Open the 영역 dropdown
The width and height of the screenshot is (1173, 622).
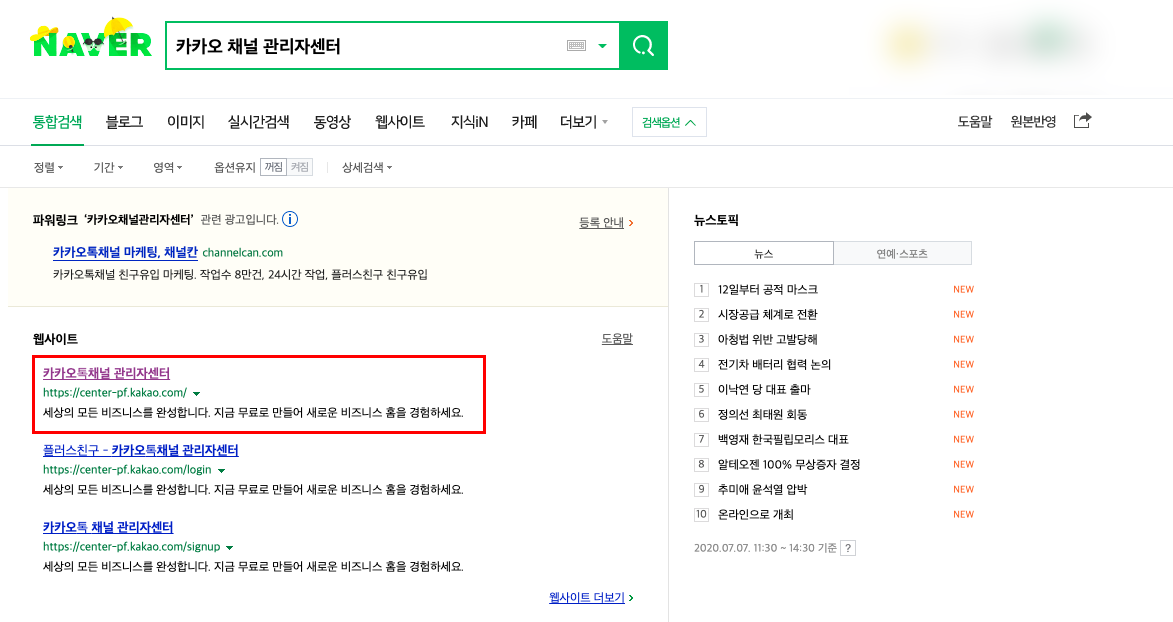pos(168,168)
